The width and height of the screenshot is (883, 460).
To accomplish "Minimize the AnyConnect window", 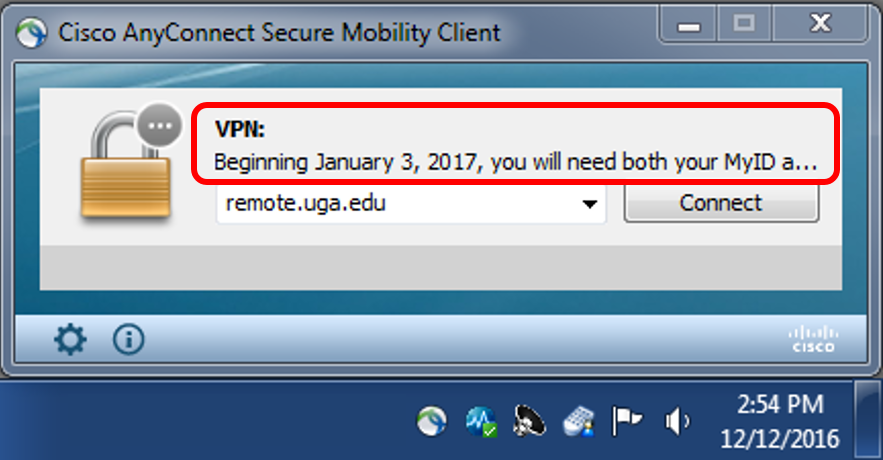I will [x=688, y=24].
